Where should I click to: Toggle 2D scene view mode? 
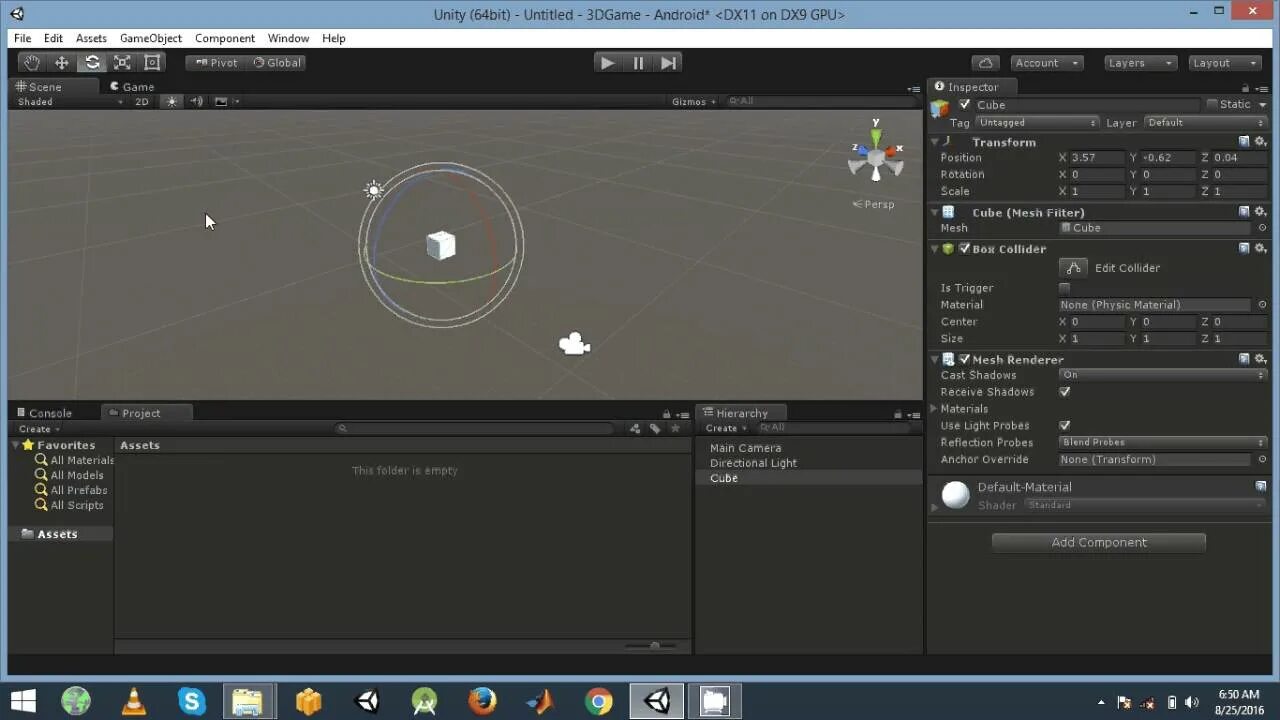[142, 101]
